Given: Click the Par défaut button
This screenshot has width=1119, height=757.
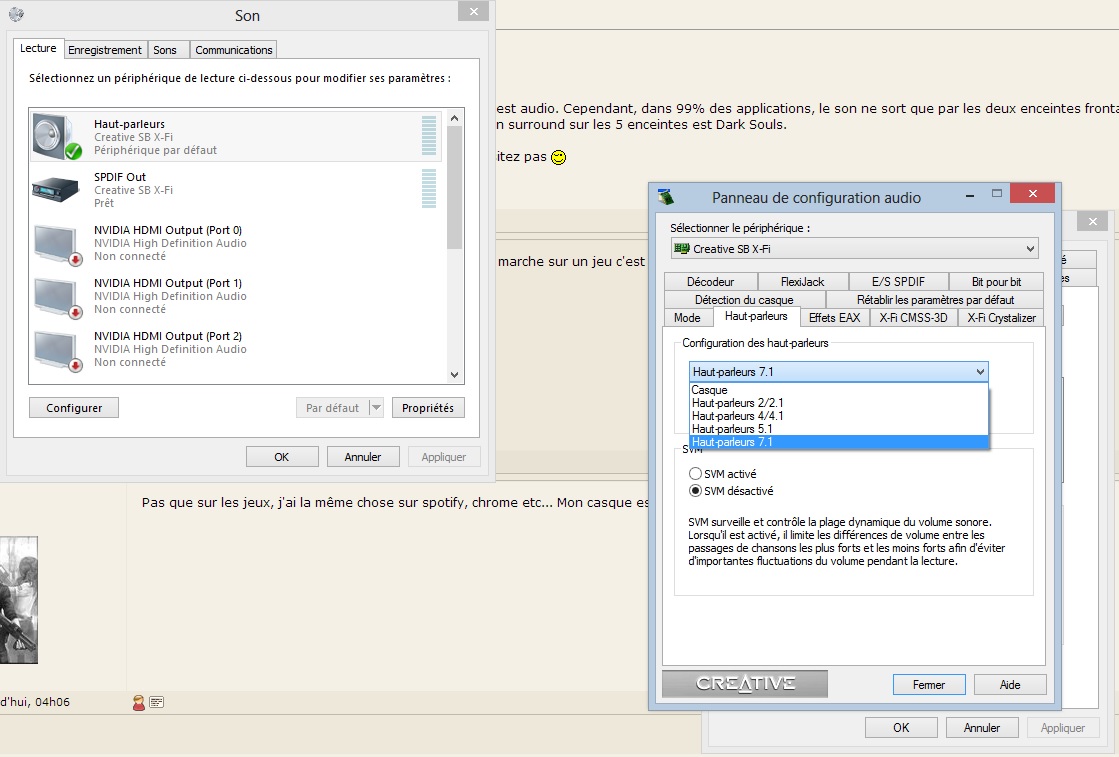Looking at the screenshot, I should tap(333, 408).
